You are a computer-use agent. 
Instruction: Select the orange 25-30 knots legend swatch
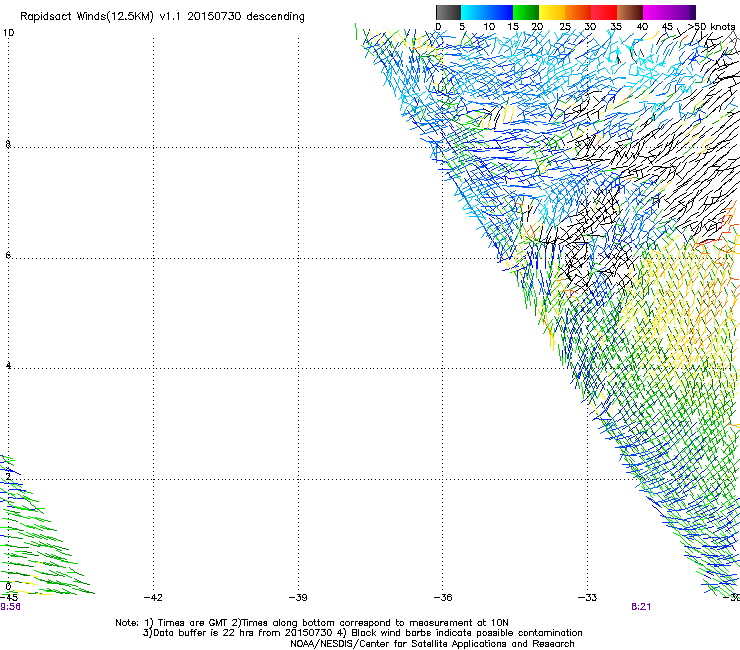[x=578, y=12]
